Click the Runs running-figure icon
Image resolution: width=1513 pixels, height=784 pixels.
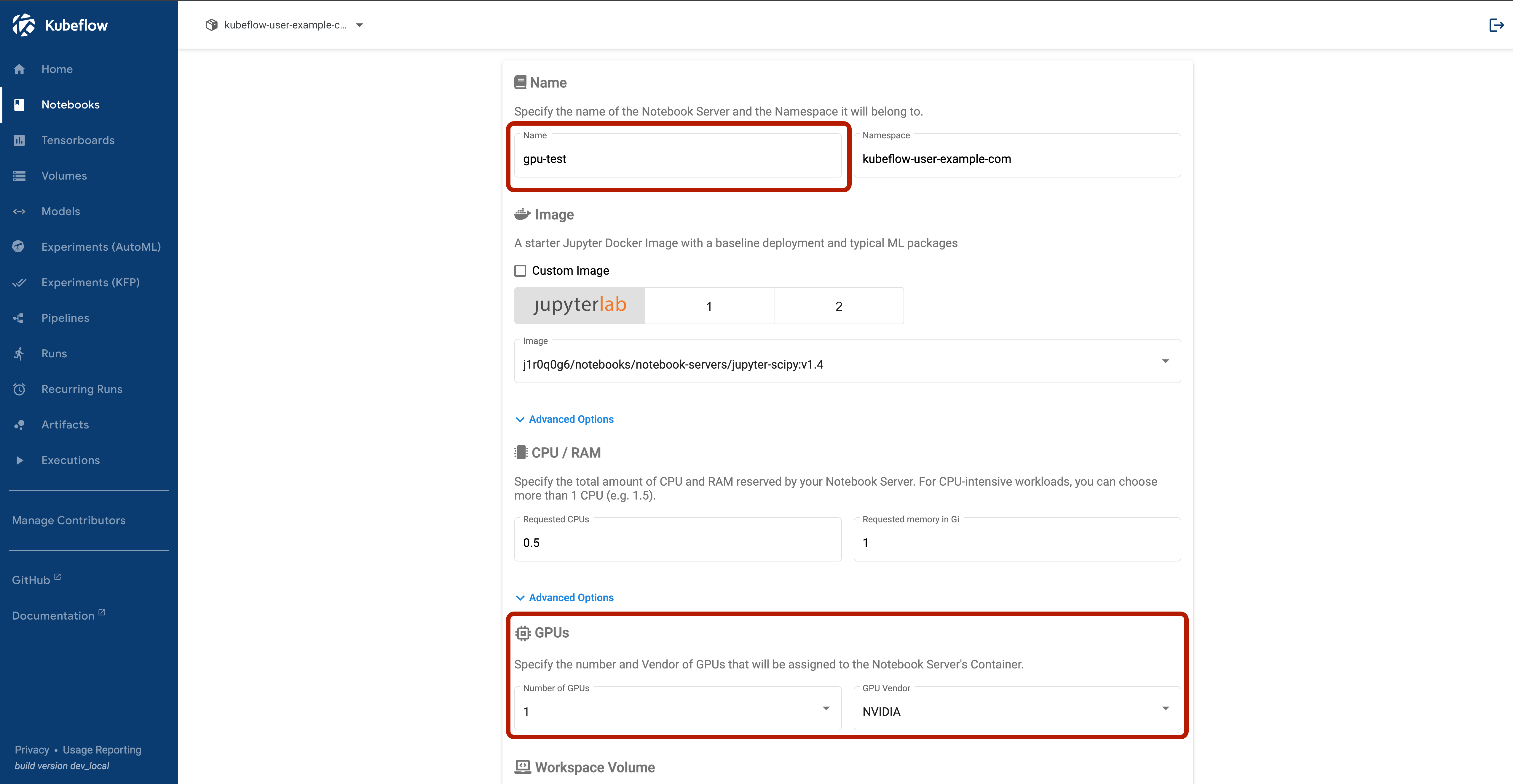pos(19,353)
